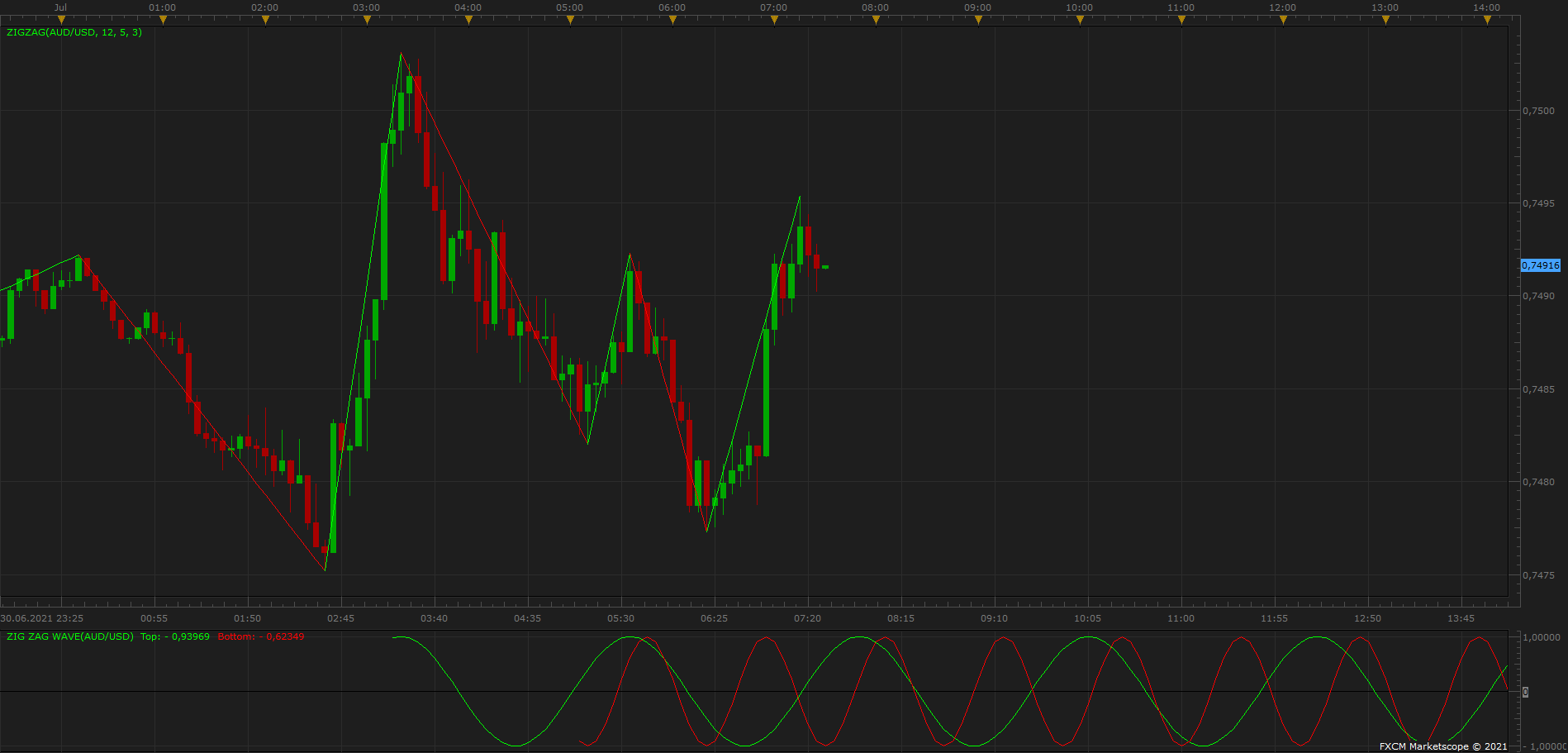Select the ZIGZAG(AUD/USD, 12, 5, 3) indicator label
The width and height of the screenshot is (1568, 753).
[x=74, y=32]
